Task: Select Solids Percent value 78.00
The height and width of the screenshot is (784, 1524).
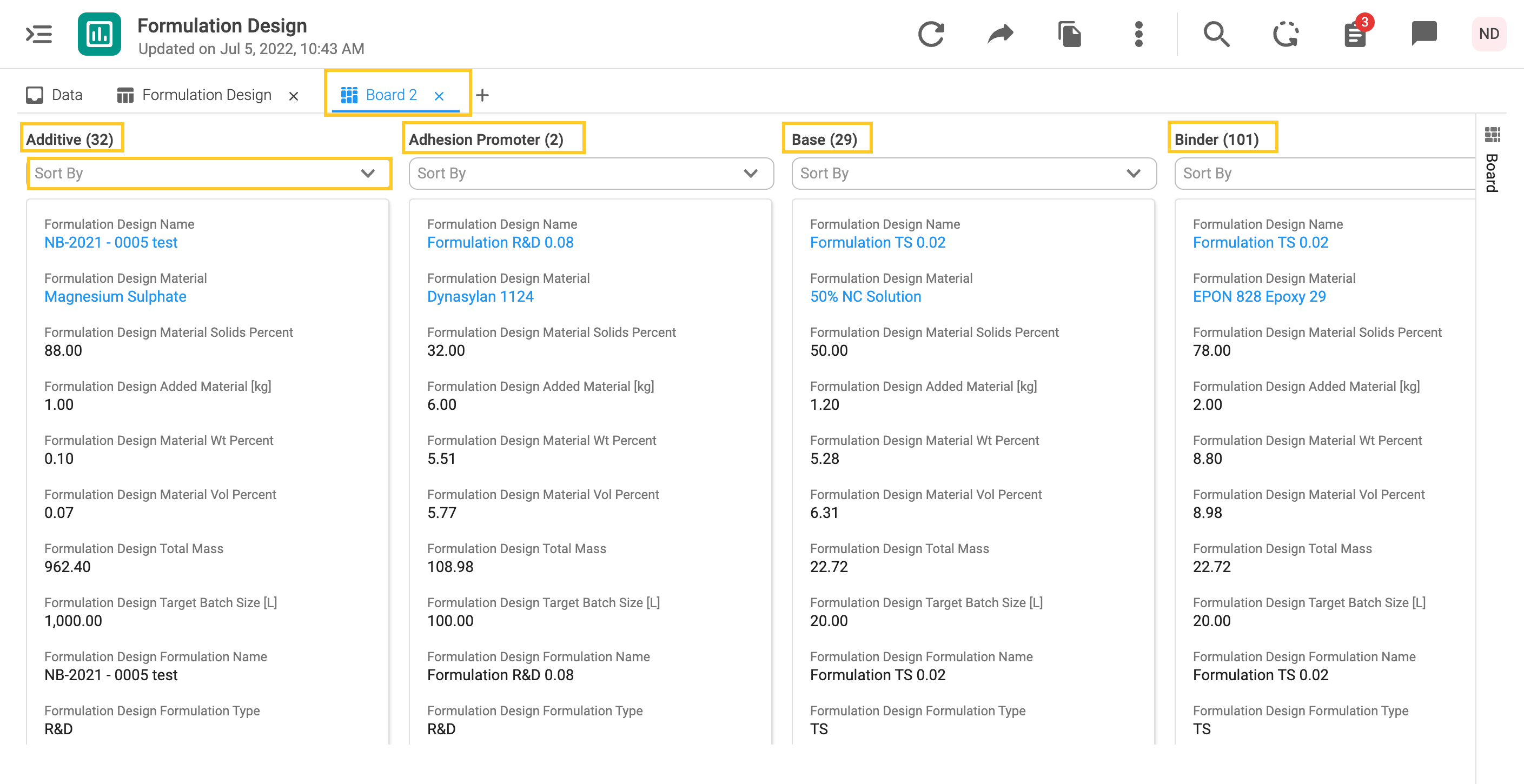Action: point(1211,351)
